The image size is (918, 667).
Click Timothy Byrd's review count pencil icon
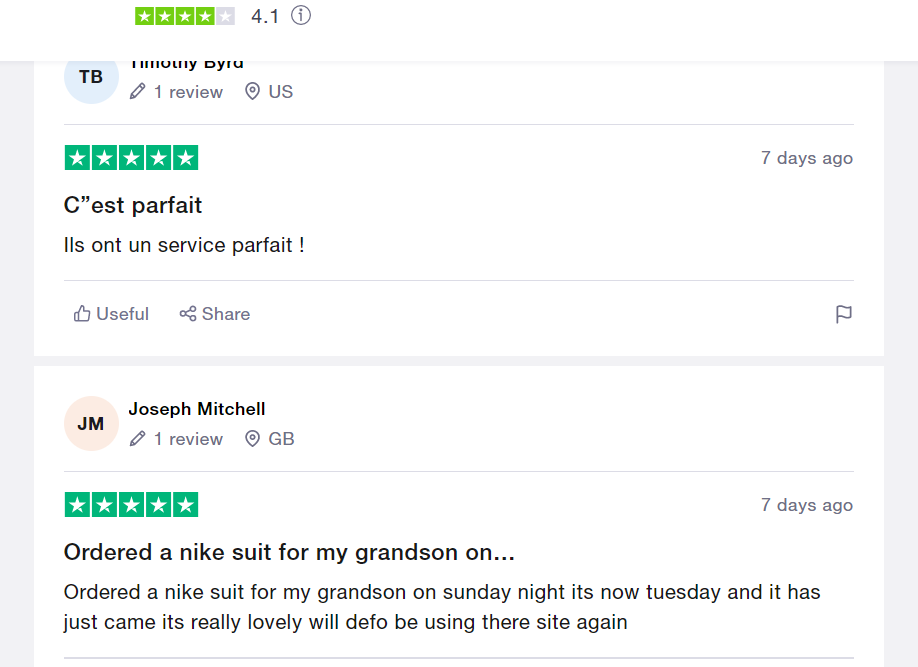pos(138,92)
